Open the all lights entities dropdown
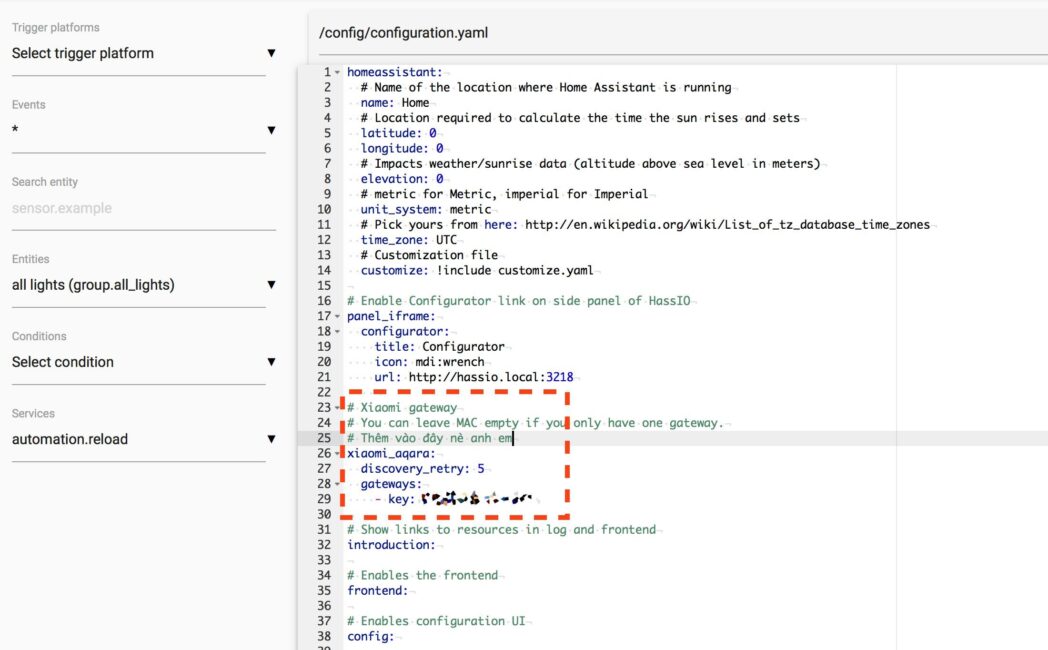This screenshot has height=650, width=1048. [144, 285]
